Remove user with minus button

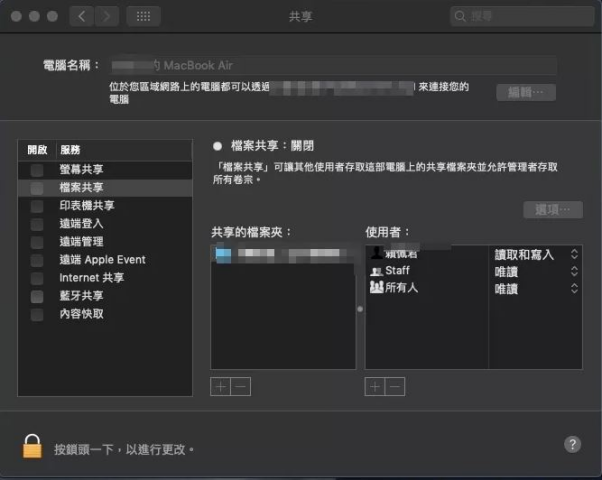(x=395, y=387)
